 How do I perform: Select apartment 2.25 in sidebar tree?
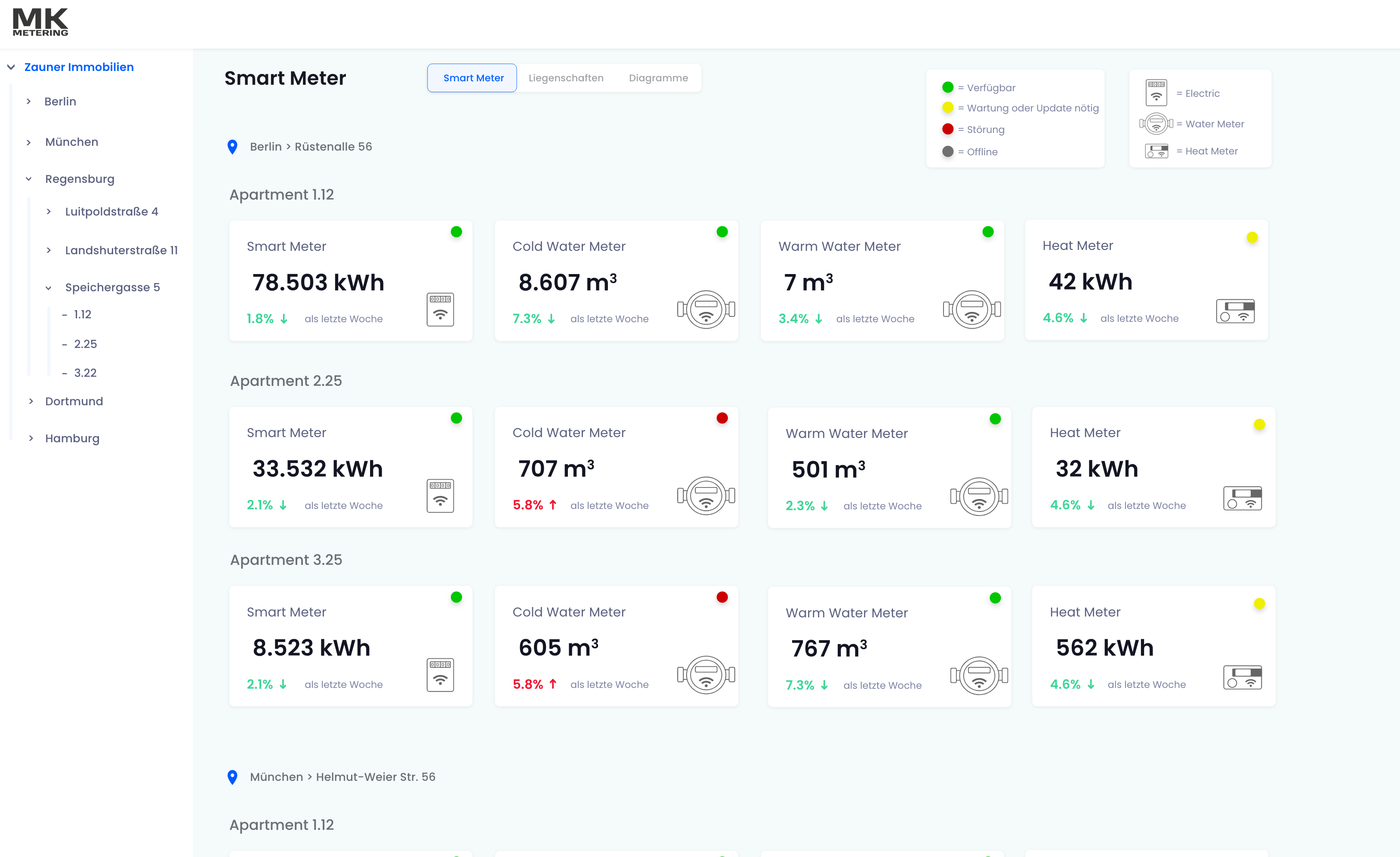click(85, 344)
